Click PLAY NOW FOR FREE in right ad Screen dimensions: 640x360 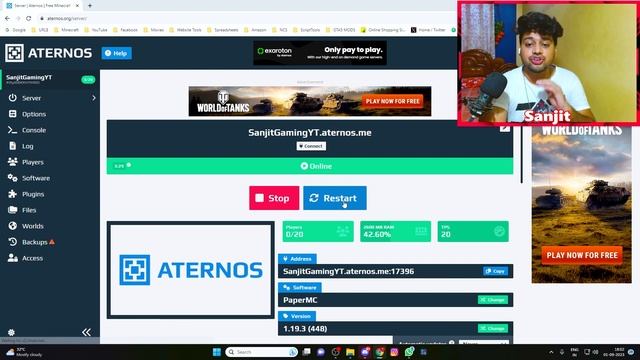click(582, 255)
